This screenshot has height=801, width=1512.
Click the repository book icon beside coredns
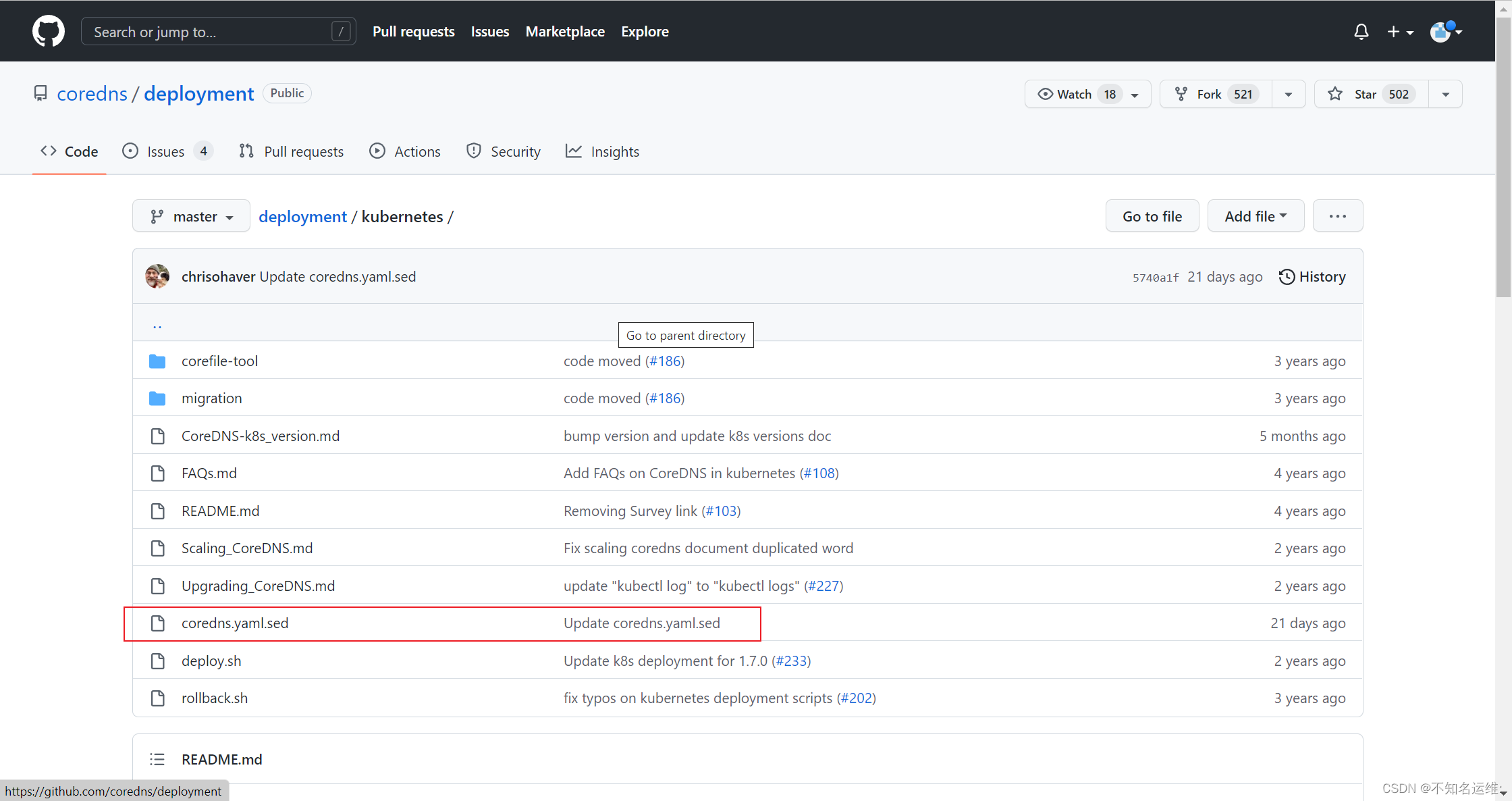click(40, 93)
